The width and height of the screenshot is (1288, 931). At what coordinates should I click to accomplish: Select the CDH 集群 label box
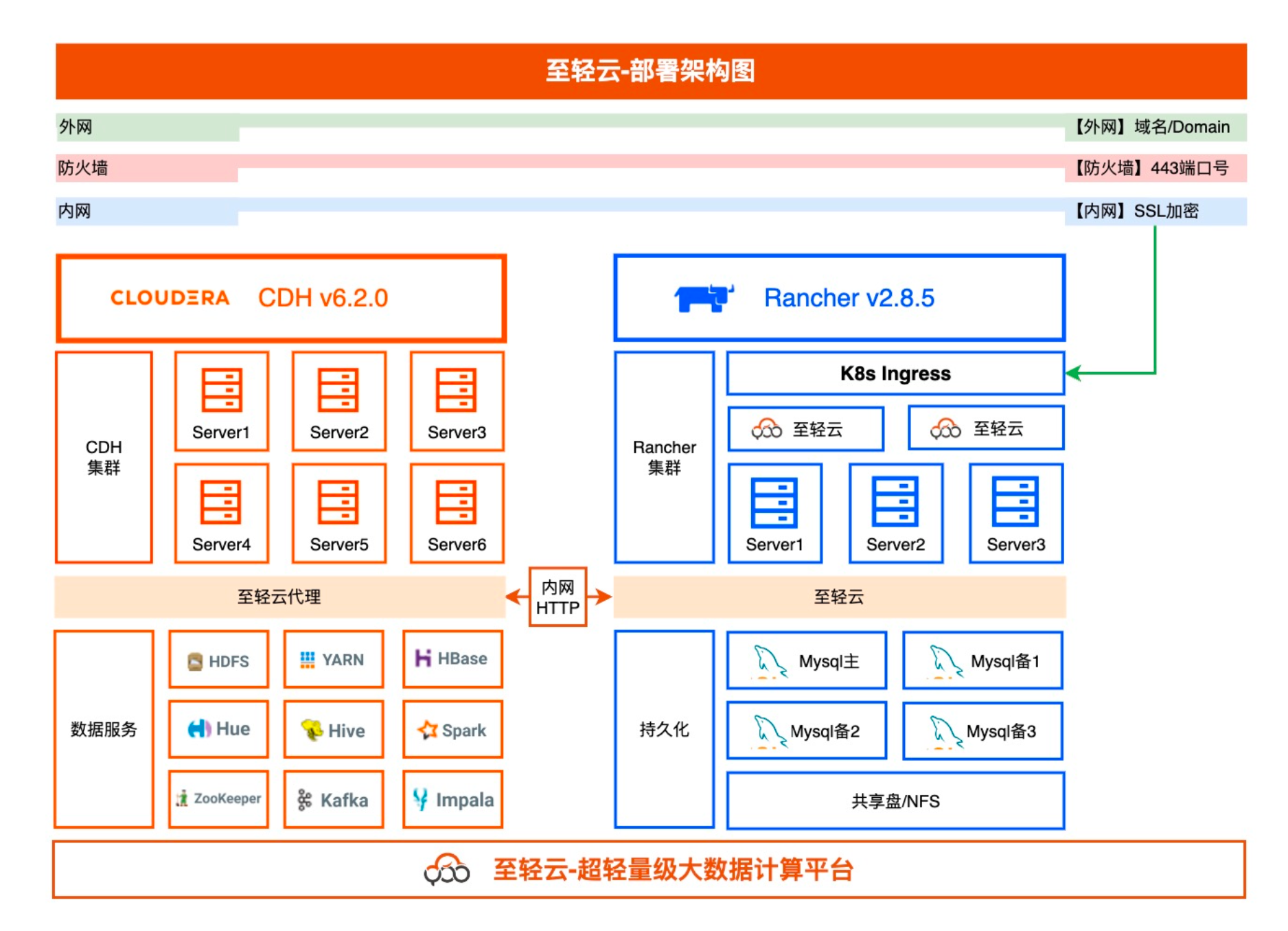pos(104,457)
